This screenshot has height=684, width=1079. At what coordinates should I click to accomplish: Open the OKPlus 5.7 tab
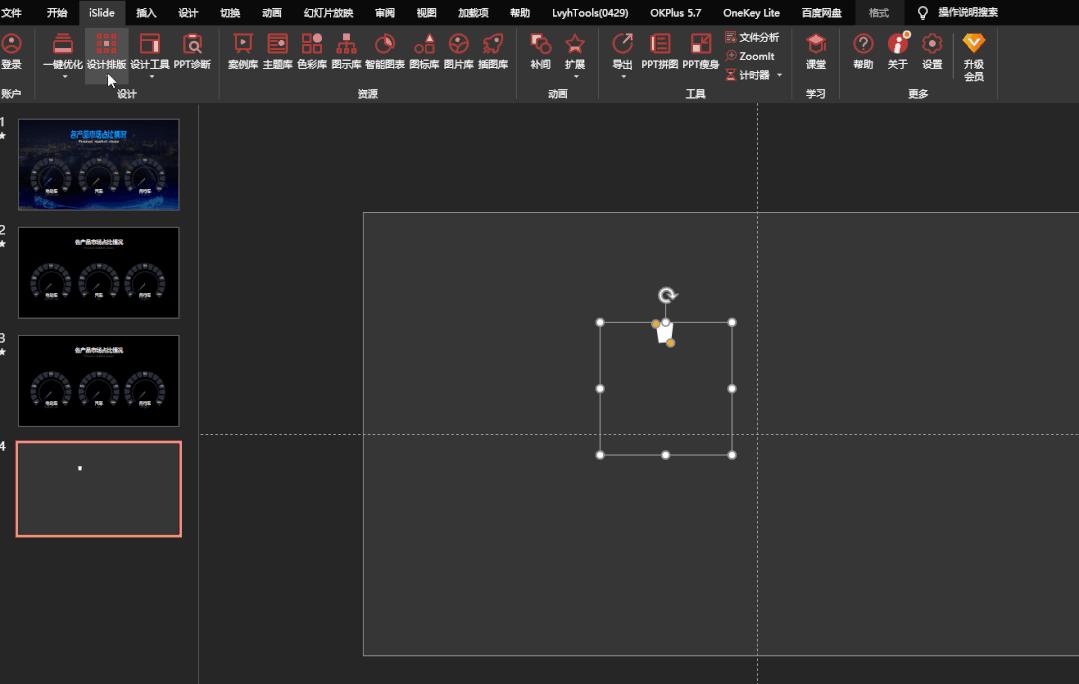click(675, 13)
